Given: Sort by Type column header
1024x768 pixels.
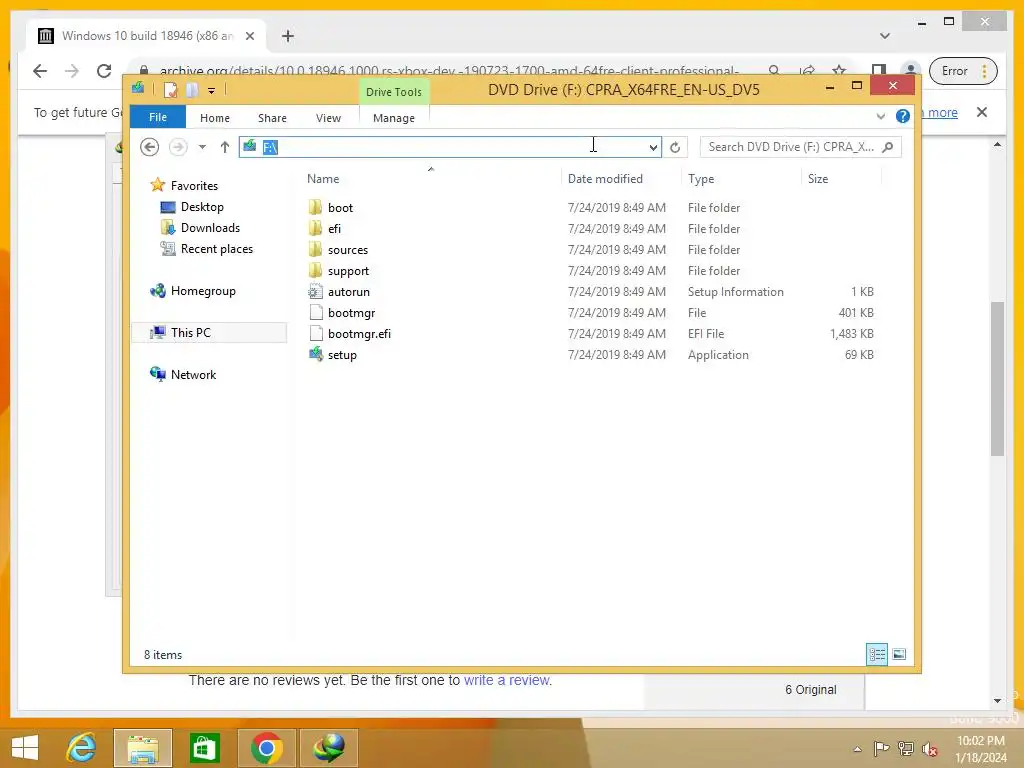Looking at the screenshot, I should 701,179.
